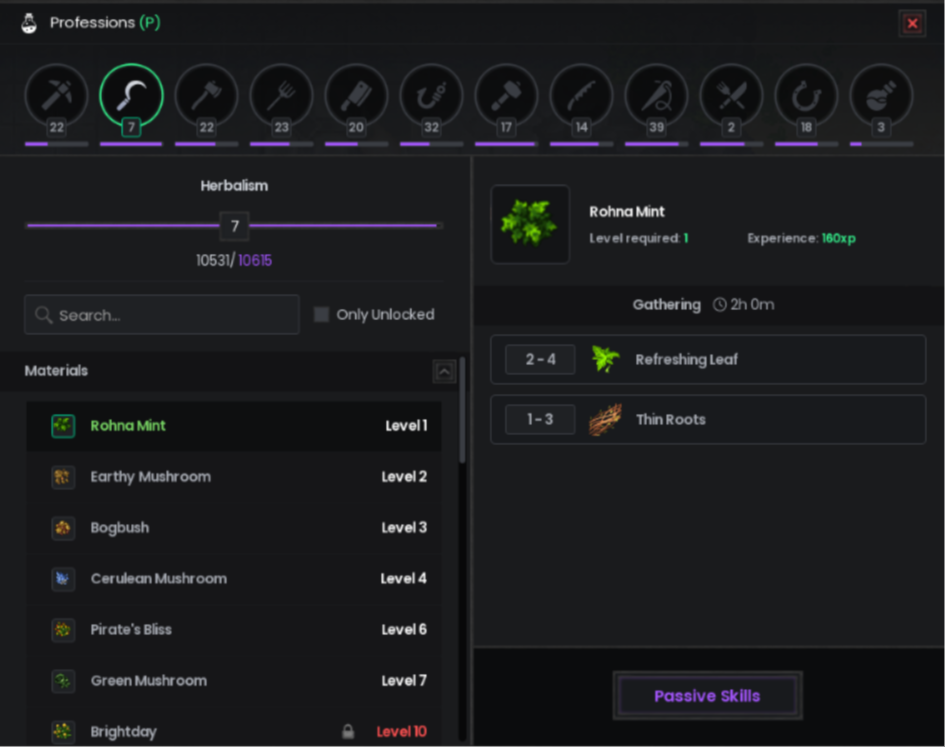Click the Bogbush list icon
Image resolution: width=945 pixels, height=747 pixels.
coord(63,528)
